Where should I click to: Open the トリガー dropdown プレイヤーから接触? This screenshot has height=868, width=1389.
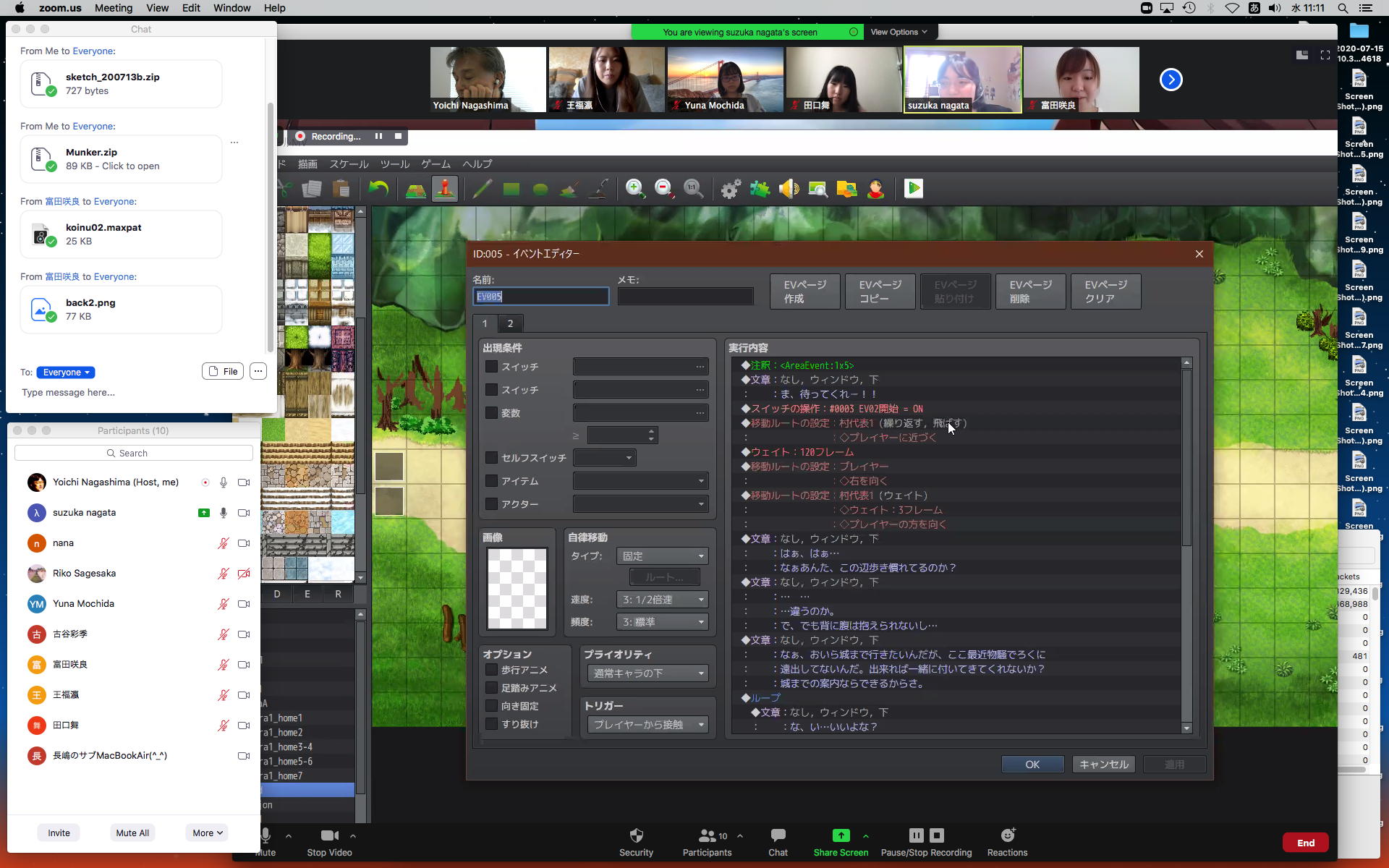pos(647,725)
